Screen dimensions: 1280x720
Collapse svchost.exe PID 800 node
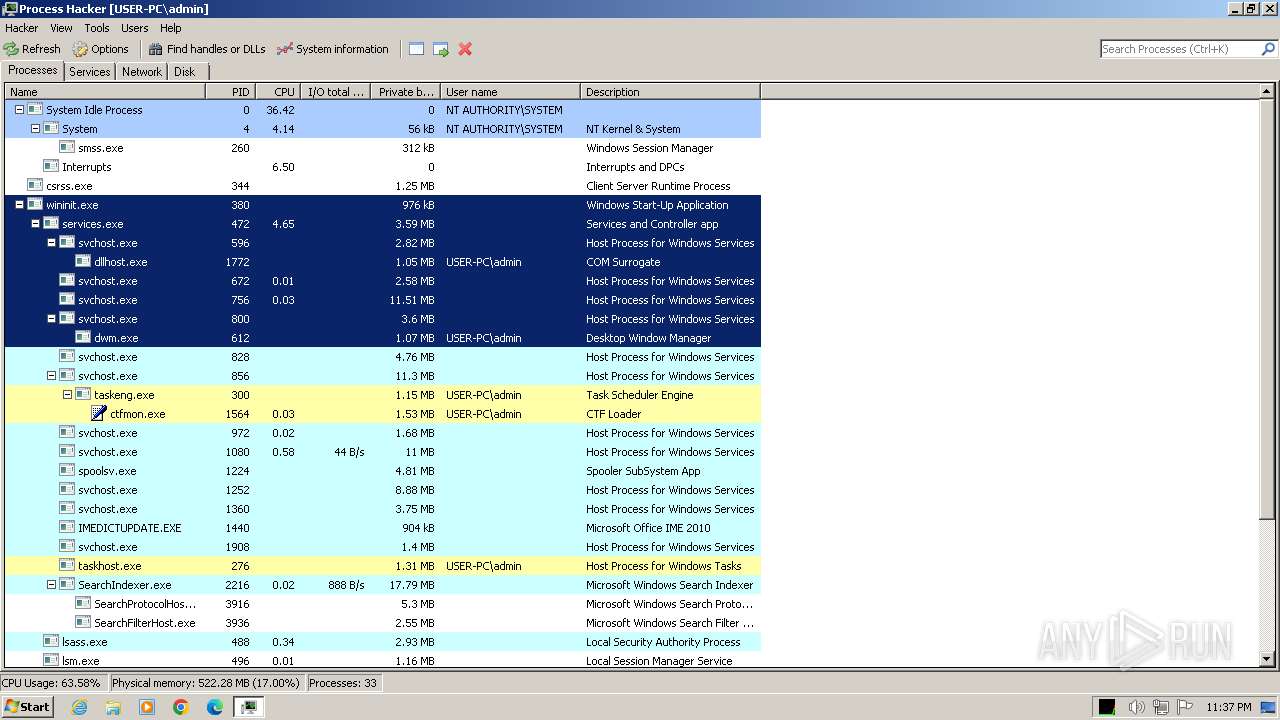[51, 319]
